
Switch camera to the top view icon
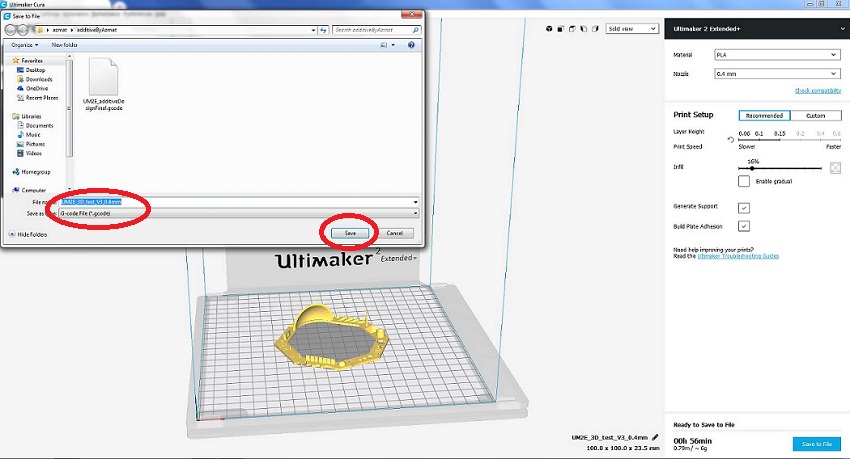pyautogui.click(x=572, y=29)
